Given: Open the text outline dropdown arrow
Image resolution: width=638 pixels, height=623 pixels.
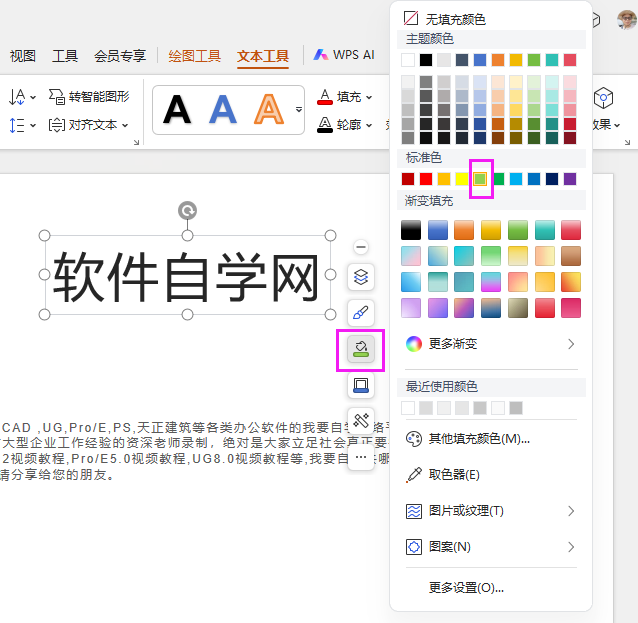Looking at the screenshot, I should (x=369, y=125).
